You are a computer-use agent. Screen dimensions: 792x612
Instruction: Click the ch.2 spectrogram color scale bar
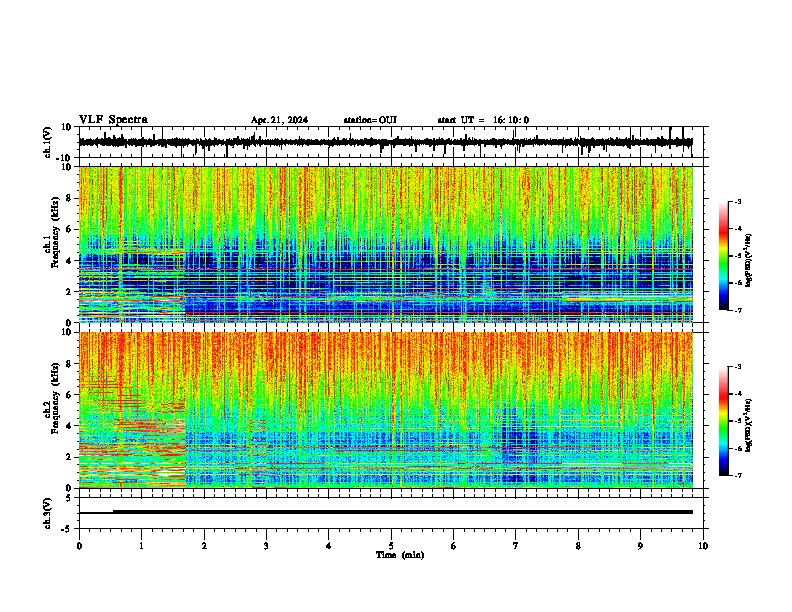[723, 421]
